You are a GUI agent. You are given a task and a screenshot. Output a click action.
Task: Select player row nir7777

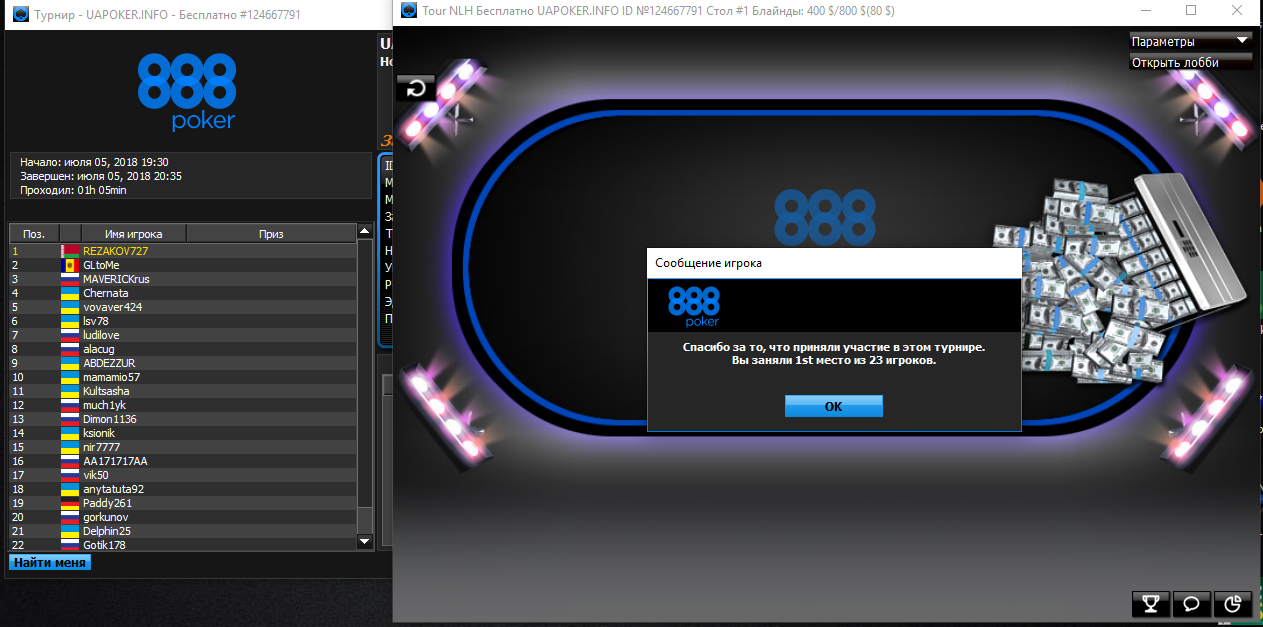[x=183, y=447]
